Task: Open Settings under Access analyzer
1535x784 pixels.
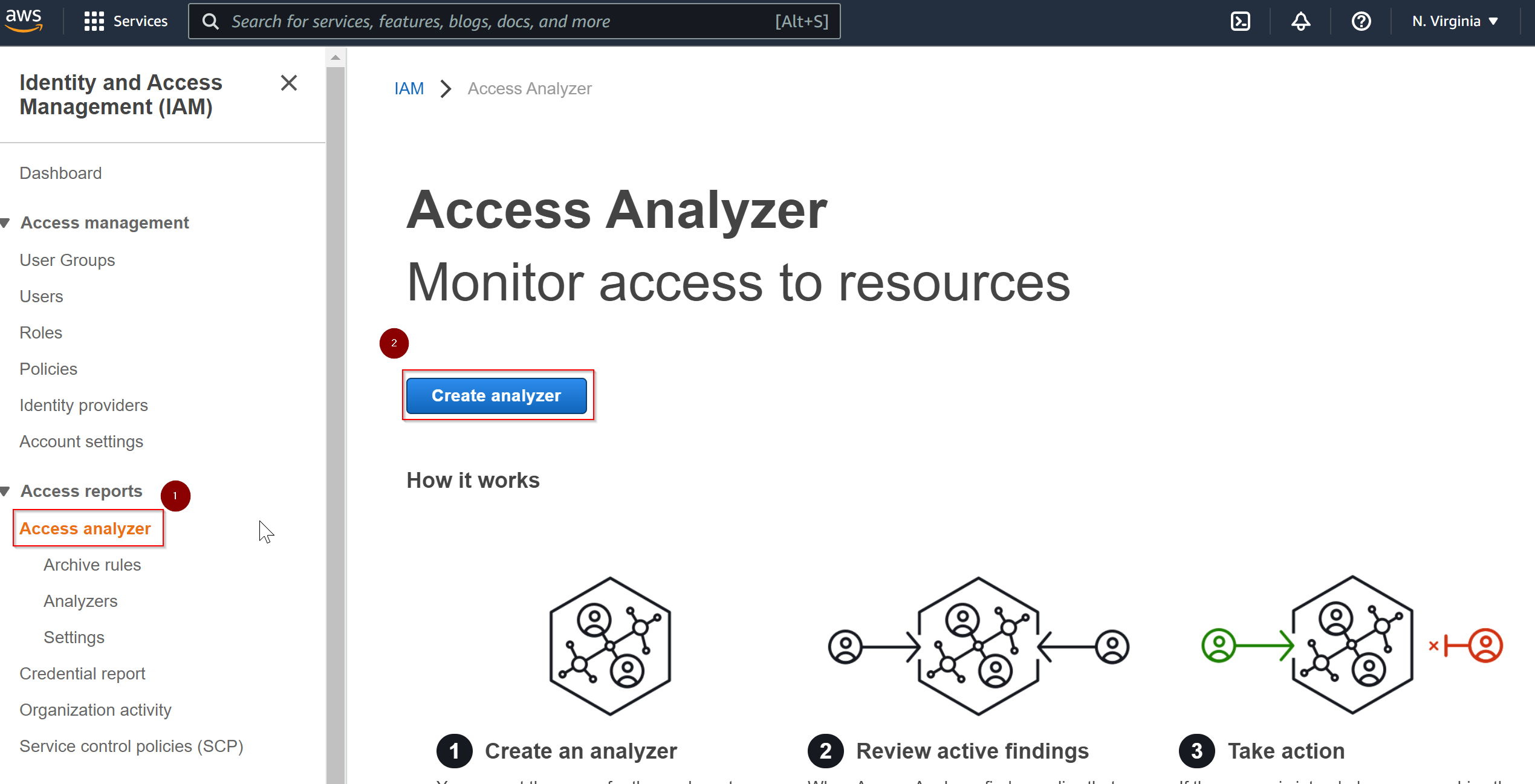Action: (x=74, y=638)
